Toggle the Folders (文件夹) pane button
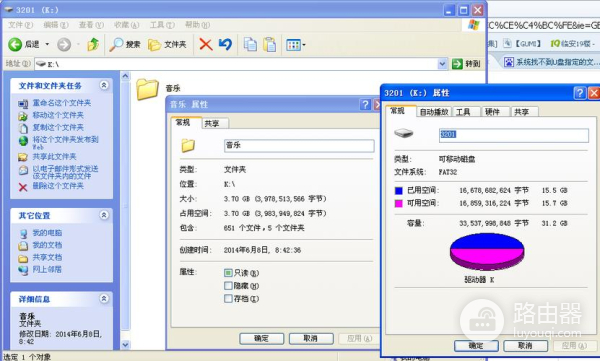 coord(167,44)
